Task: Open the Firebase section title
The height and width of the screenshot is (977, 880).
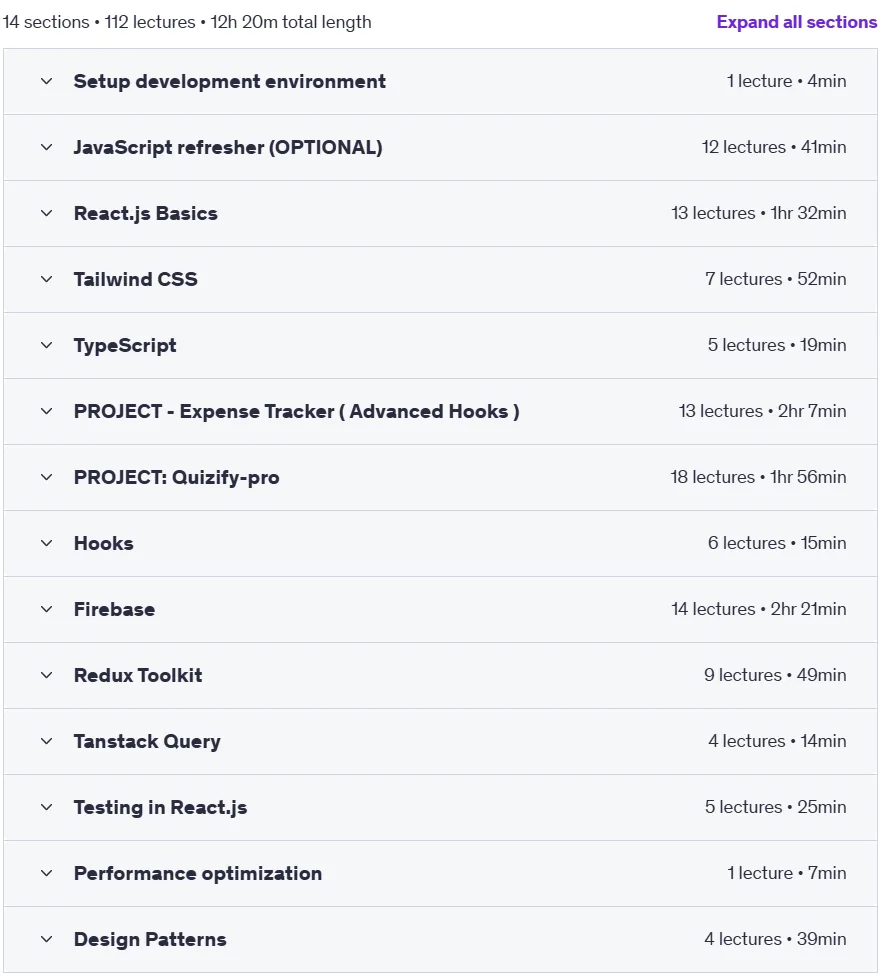Action: pyautogui.click(x=114, y=609)
